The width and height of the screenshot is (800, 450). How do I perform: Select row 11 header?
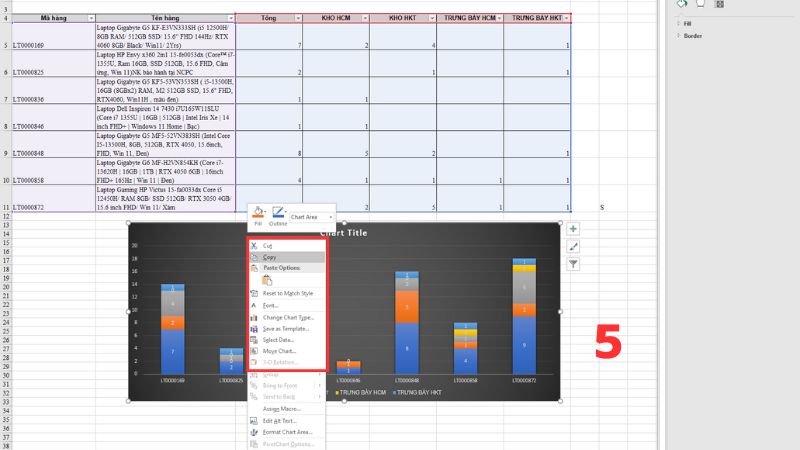point(6,198)
